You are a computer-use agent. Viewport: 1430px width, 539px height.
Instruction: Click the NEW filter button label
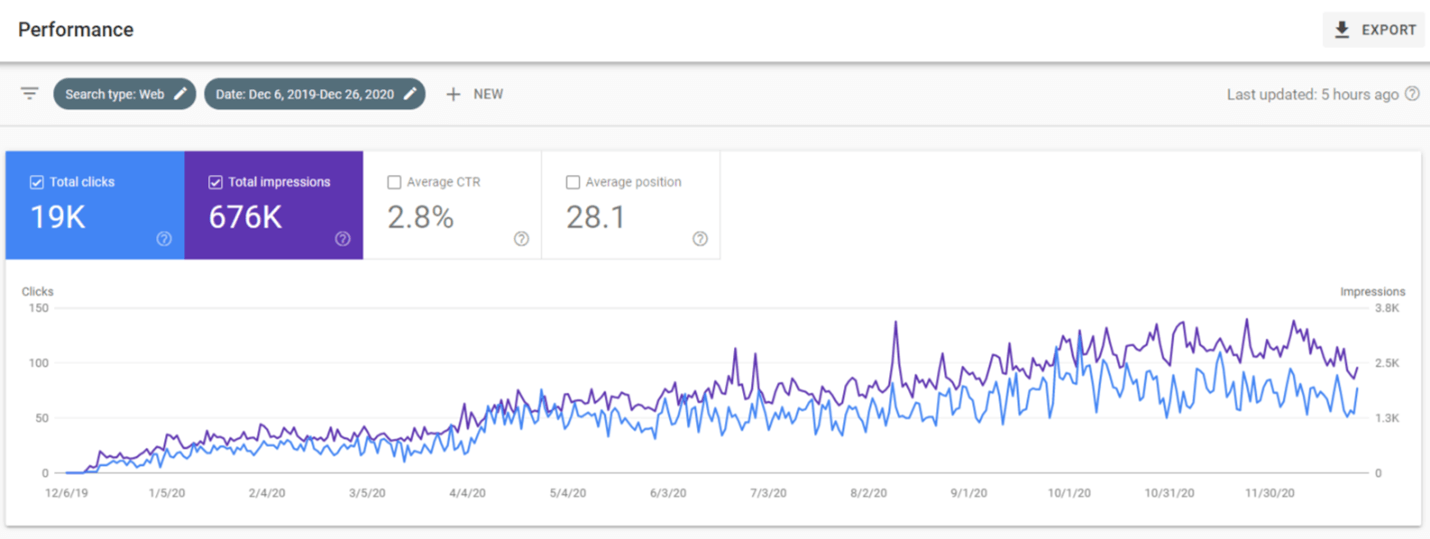[x=488, y=94]
